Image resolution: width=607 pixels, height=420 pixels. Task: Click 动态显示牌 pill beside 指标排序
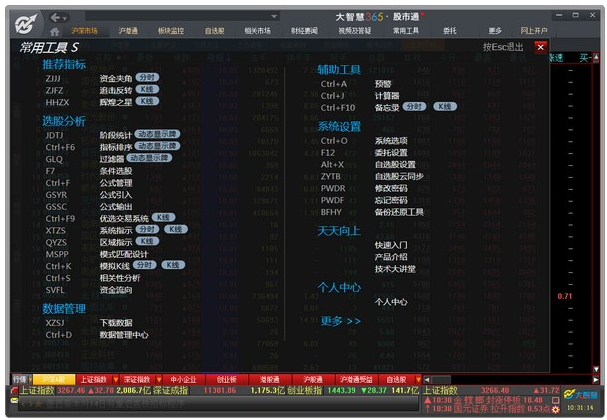click(x=157, y=146)
